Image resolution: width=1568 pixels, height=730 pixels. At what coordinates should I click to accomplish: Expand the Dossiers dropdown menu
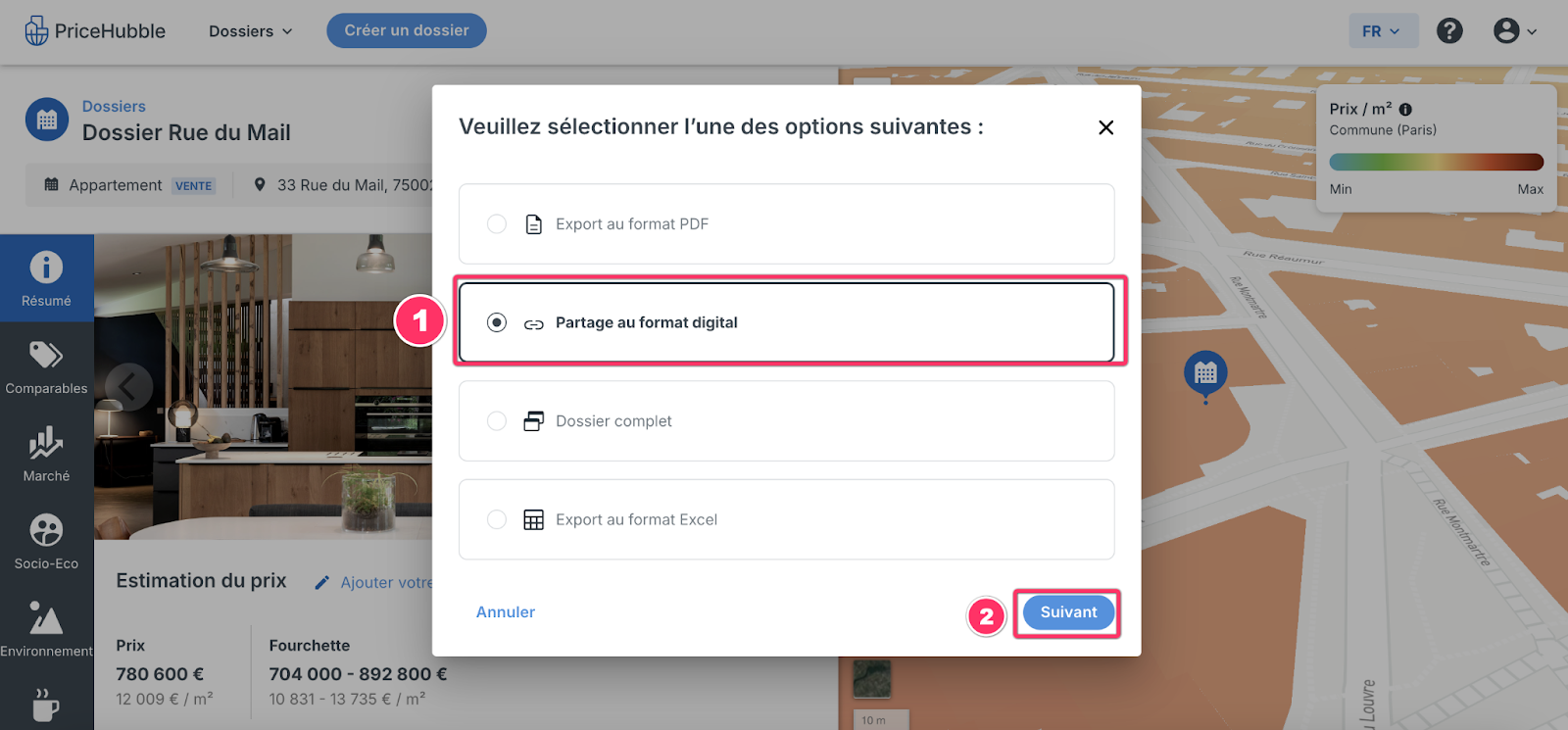pyautogui.click(x=251, y=31)
